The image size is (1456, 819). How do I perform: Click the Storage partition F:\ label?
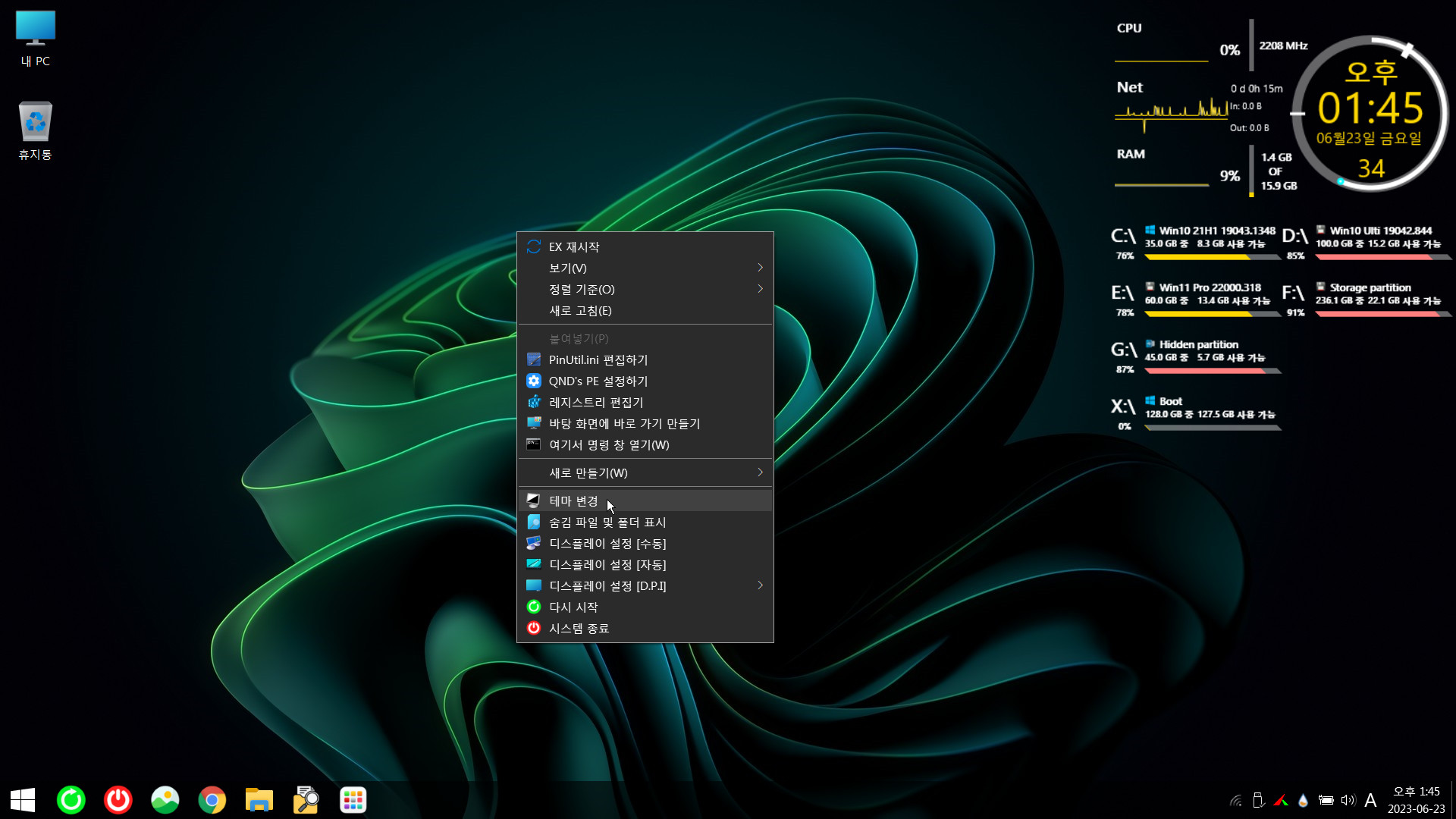[1370, 287]
